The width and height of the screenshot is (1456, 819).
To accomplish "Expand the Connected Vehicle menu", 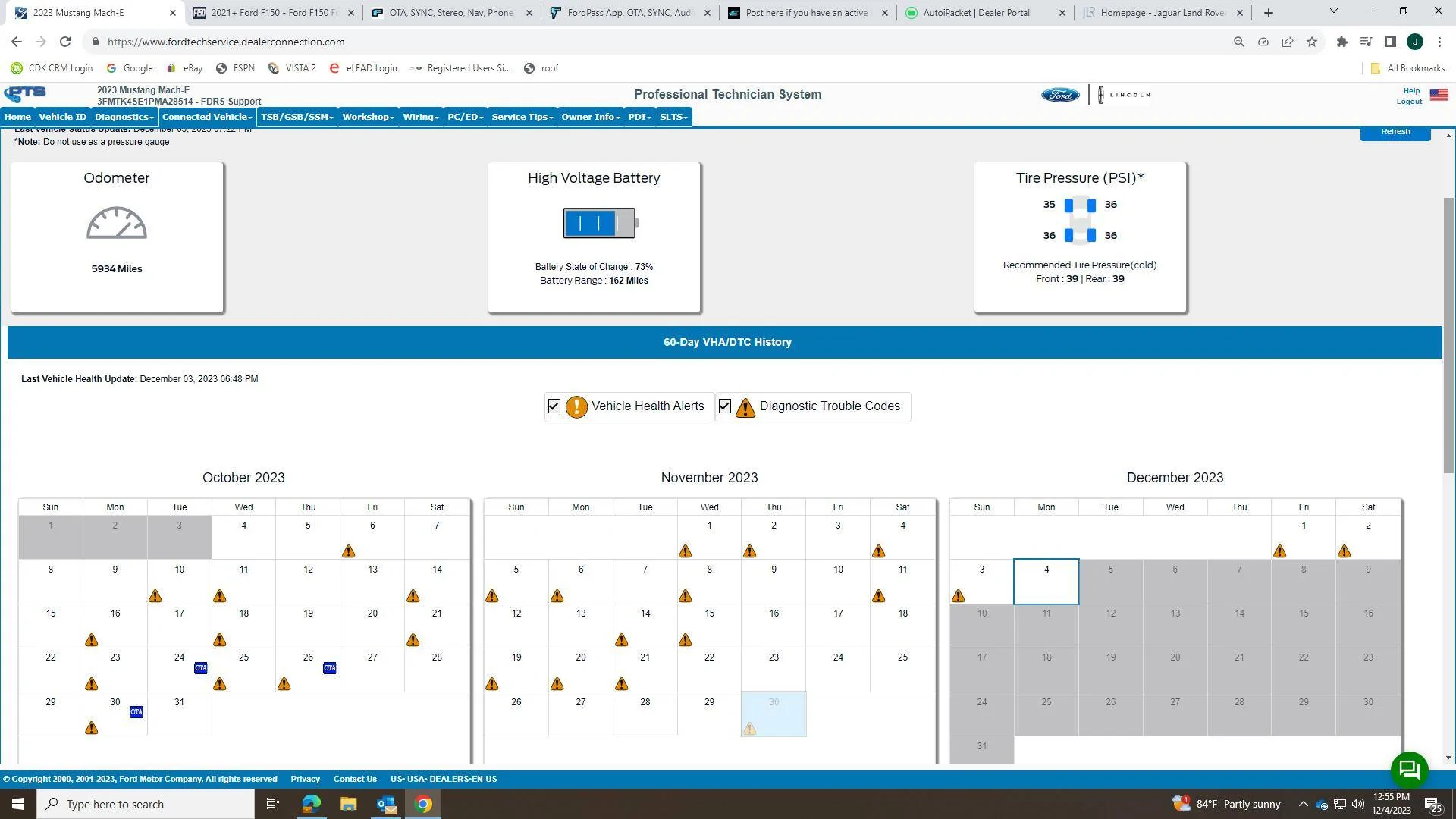I will pyautogui.click(x=206, y=117).
